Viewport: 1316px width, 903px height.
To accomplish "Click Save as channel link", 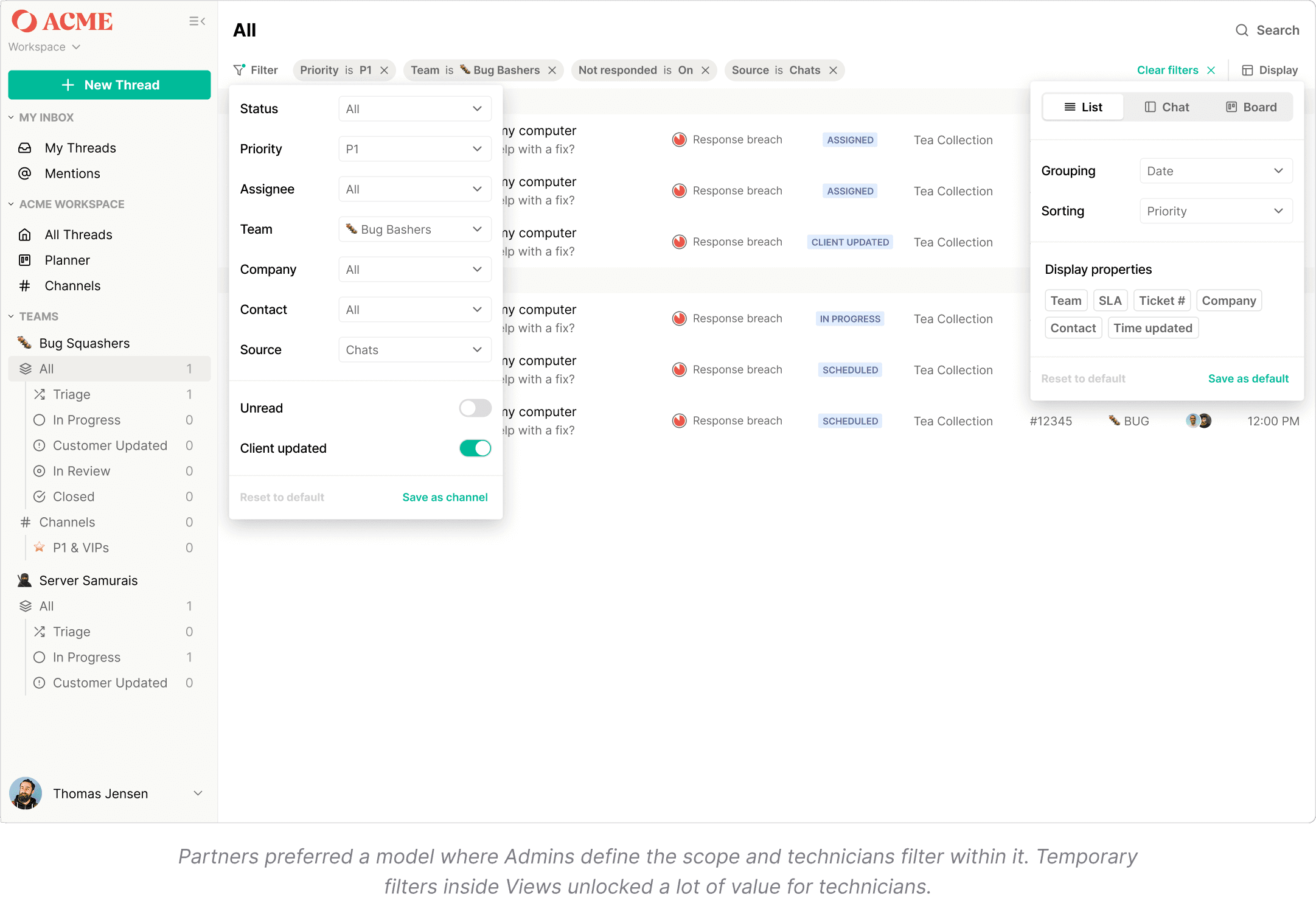I will pyautogui.click(x=445, y=497).
